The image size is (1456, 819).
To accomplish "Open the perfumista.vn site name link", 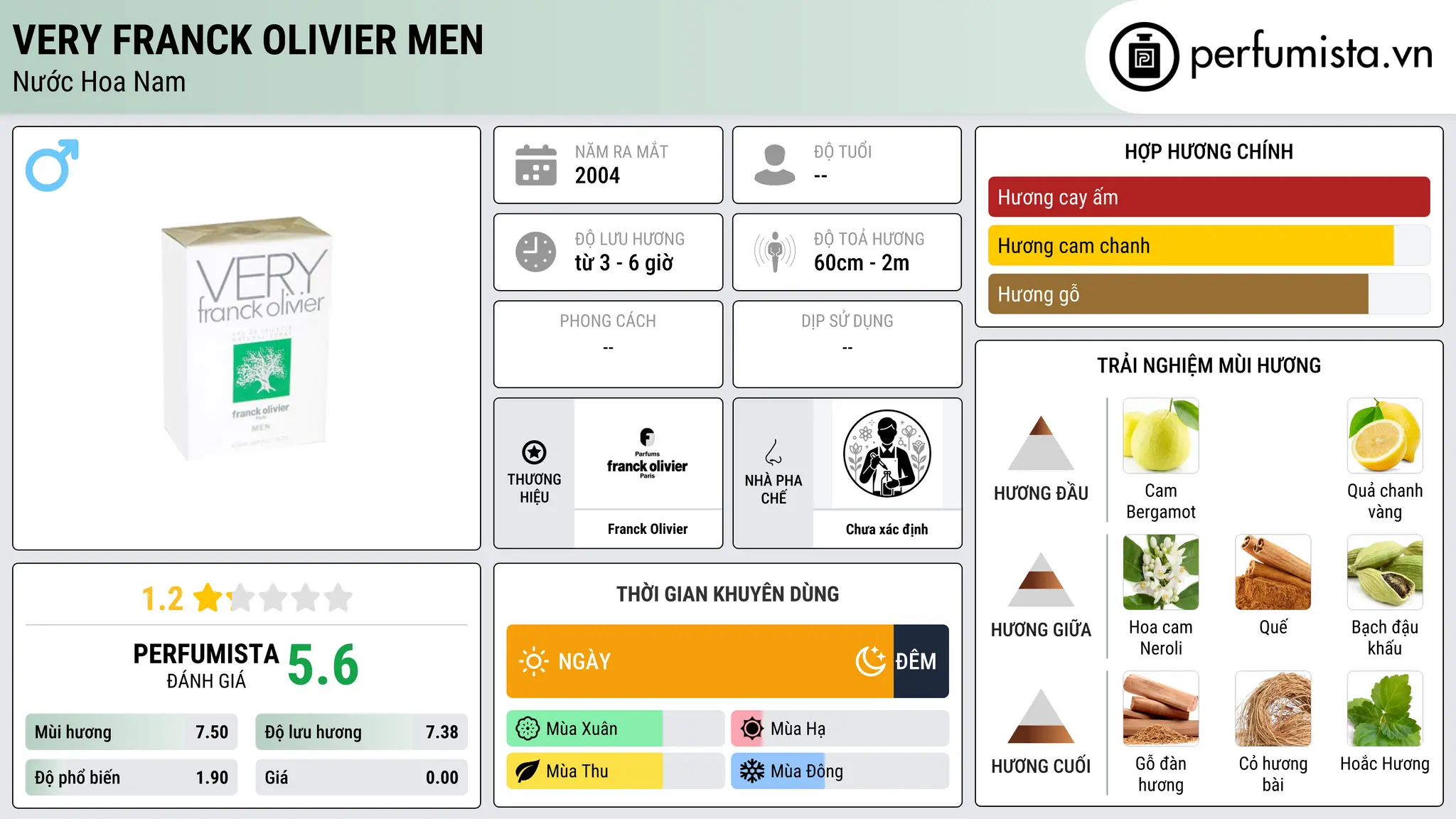I will (x=1312, y=54).
